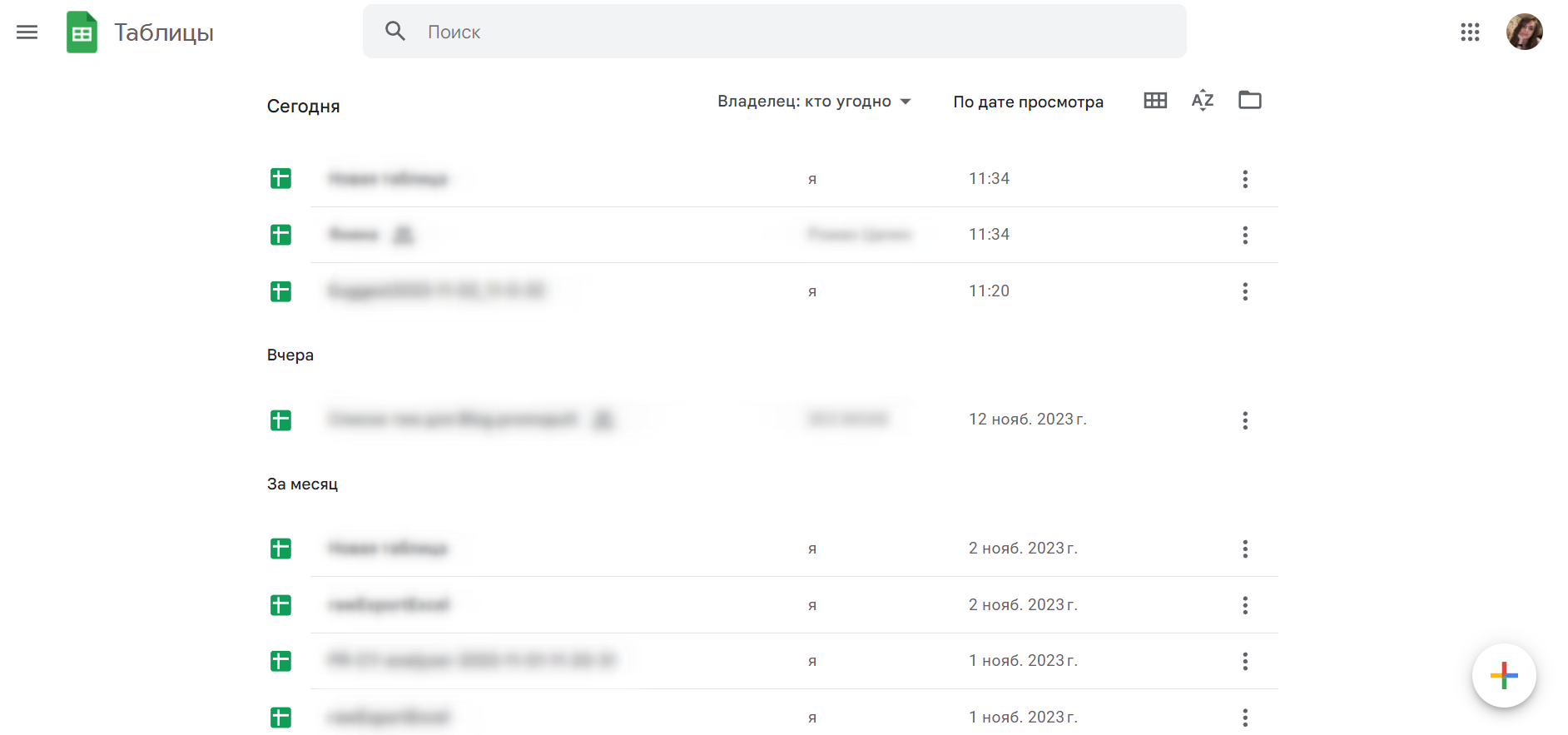Viewport: 1568px width, 735px height.
Task: Open the main hamburger menu
Action: pos(27,32)
